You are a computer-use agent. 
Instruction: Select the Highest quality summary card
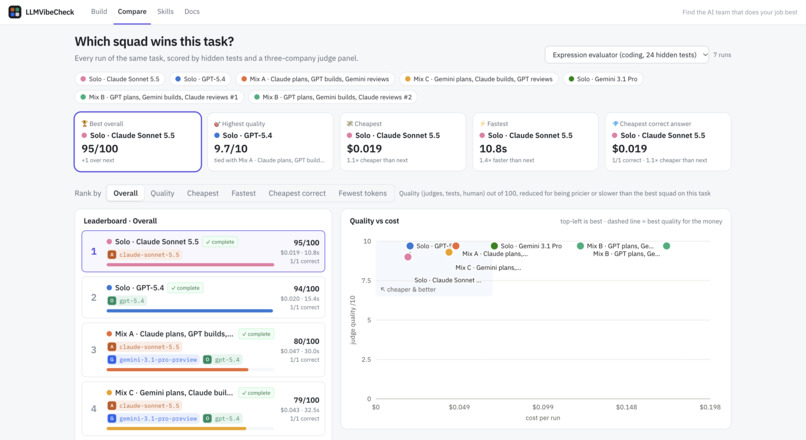pyautogui.click(x=270, y=141)
